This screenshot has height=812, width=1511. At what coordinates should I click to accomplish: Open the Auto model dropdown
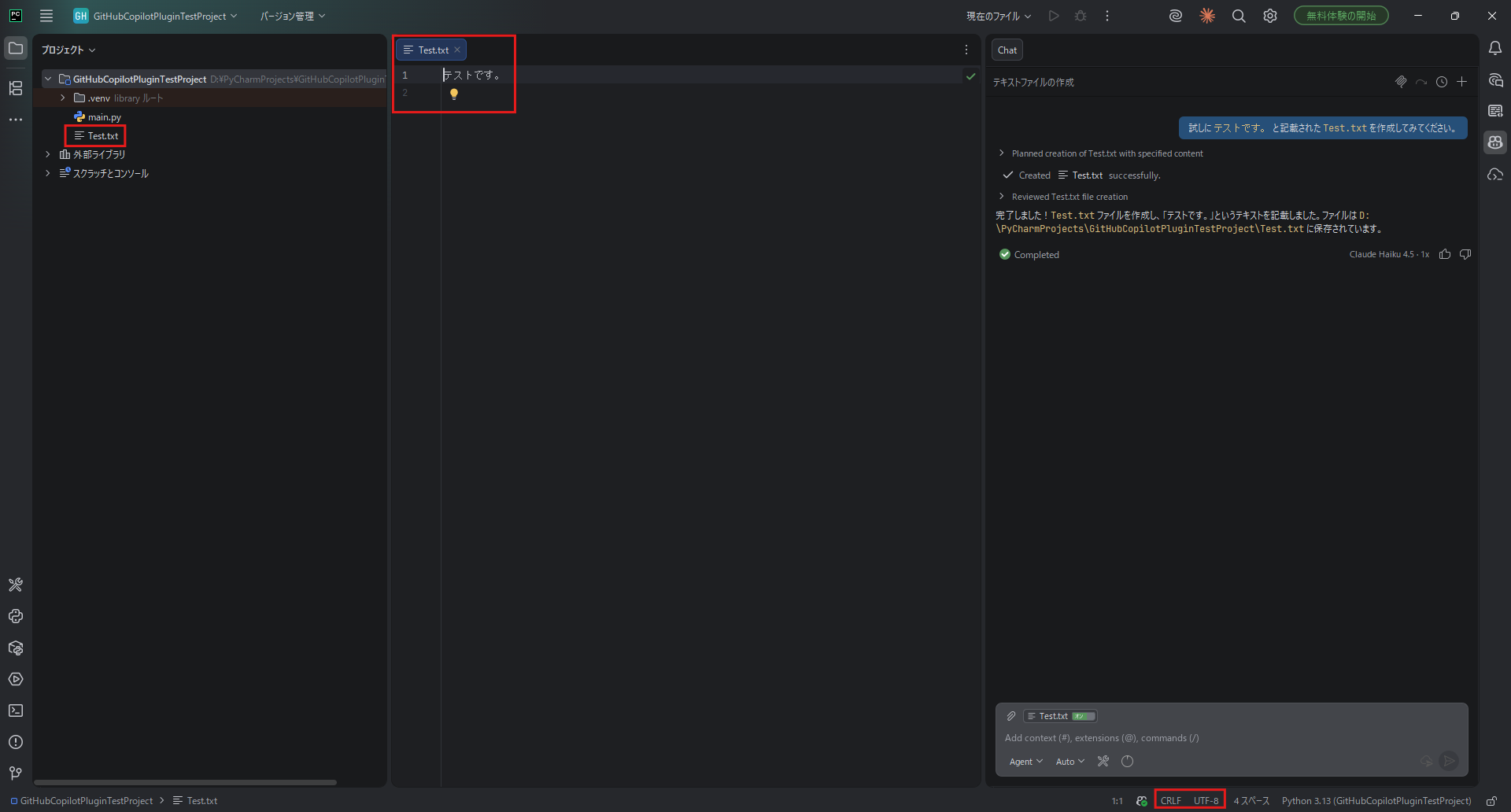(1070, 762)
